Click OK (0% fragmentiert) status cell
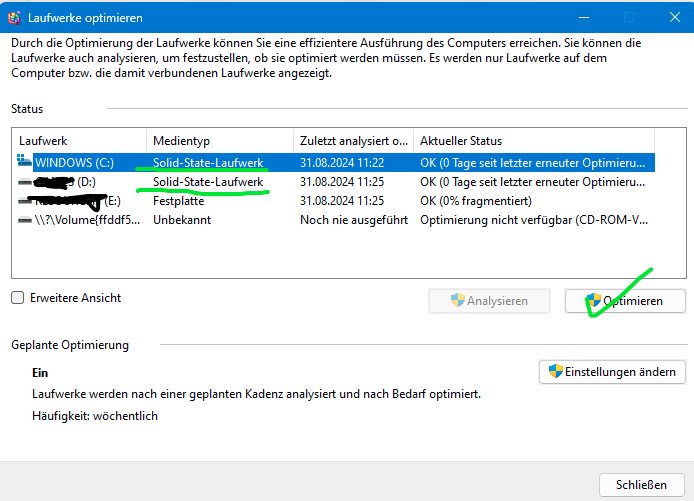 click(476, 201)
